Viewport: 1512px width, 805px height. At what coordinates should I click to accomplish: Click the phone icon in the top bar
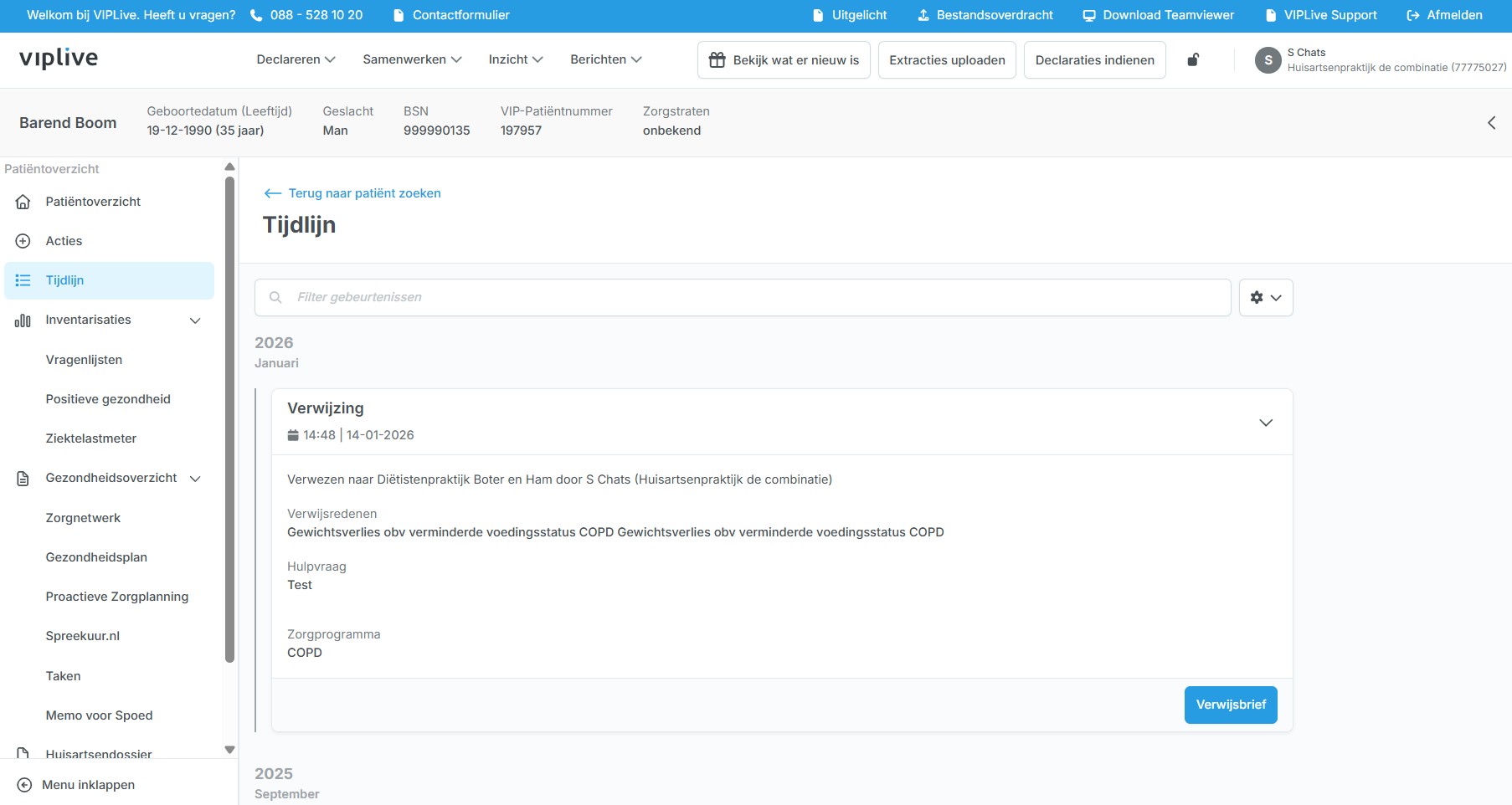point(256,15)
